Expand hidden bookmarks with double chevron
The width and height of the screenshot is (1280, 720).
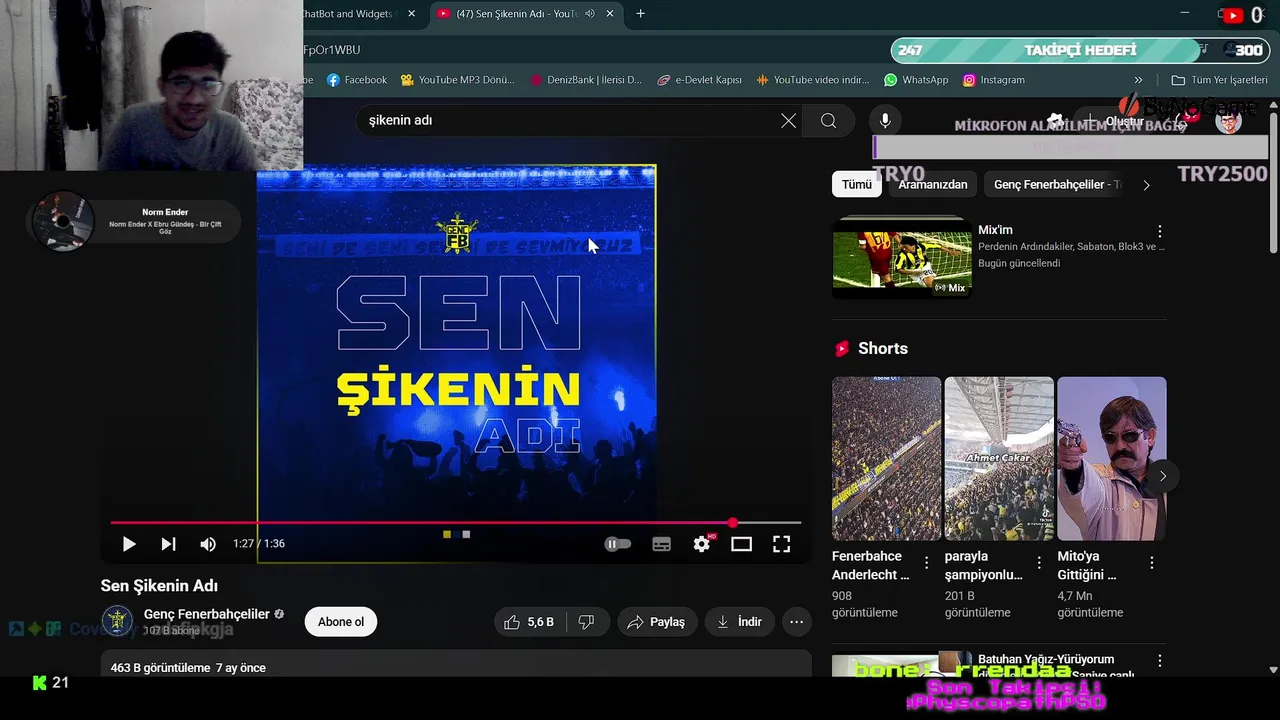pos(1138,80)
